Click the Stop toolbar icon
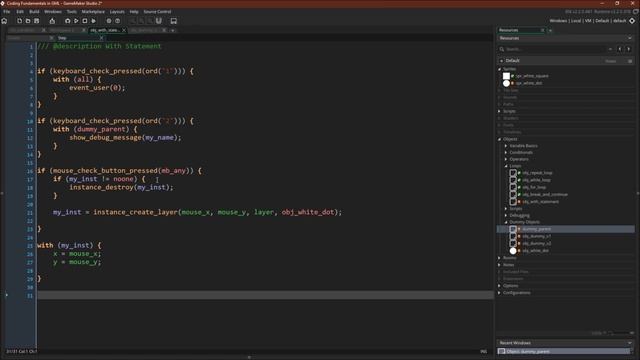The width and height of the screenshot is (640, 360). [x=84, y=21]
